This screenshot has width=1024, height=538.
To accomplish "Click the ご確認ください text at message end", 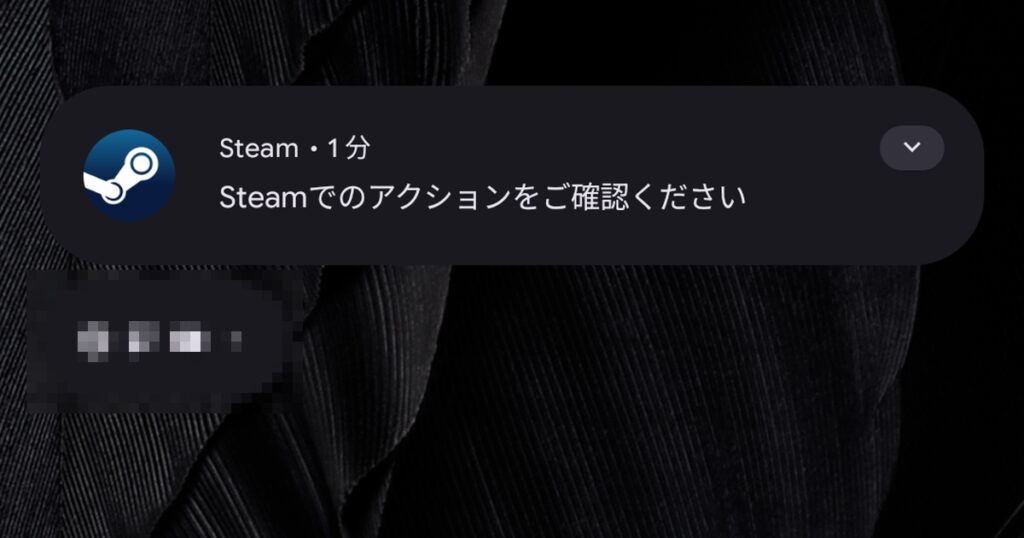I will (x=643, y=197).
